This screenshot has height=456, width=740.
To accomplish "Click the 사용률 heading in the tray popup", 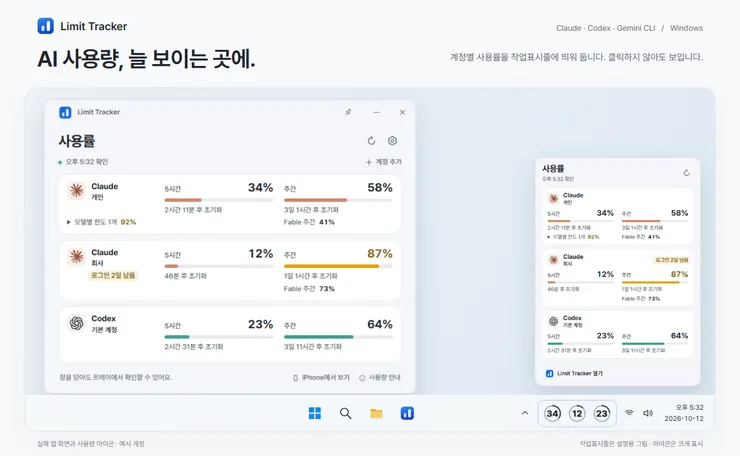I will click(x=553, y=169).
